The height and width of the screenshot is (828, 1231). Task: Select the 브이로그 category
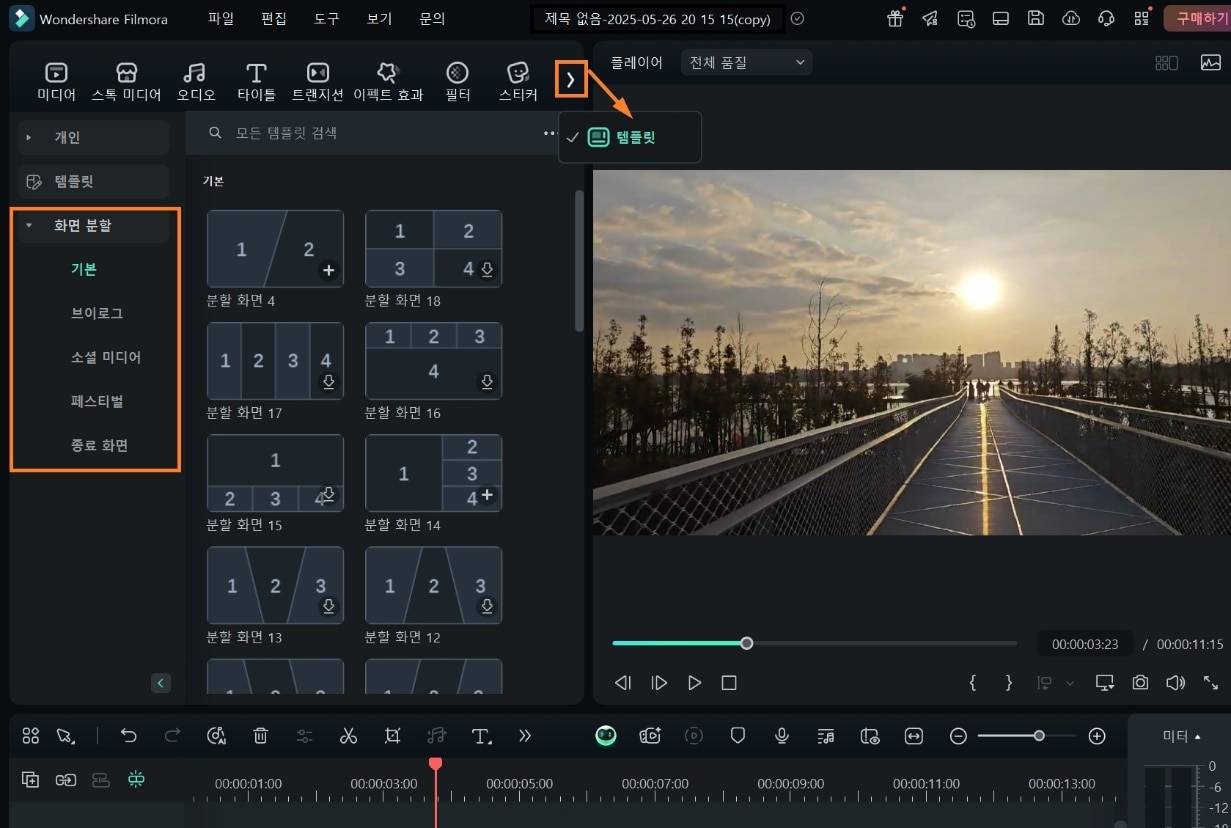pyautogui.click(x=96, y=313)
